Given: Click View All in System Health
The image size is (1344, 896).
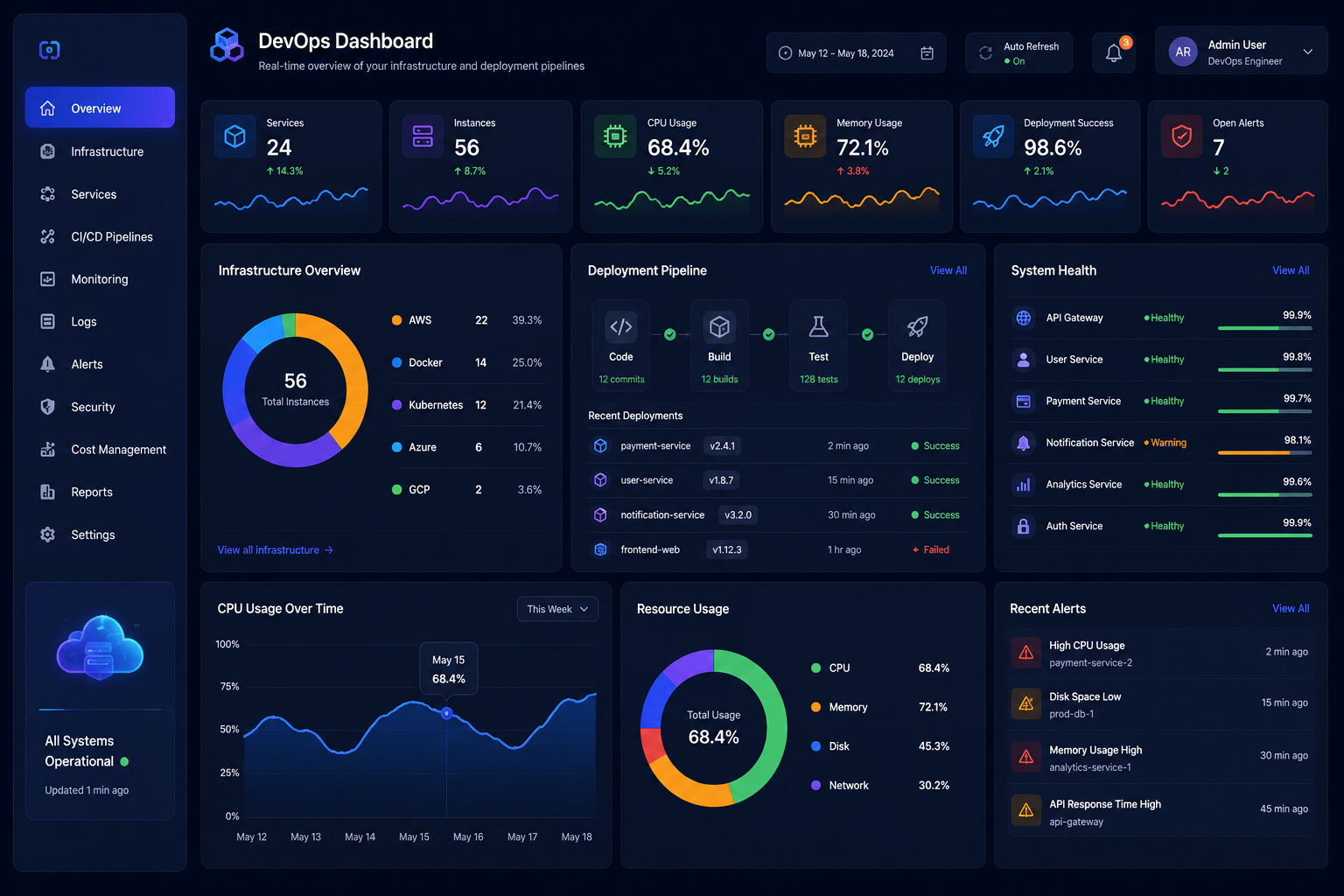Looking at the screenshot, I should click(x=1291, y=270).
